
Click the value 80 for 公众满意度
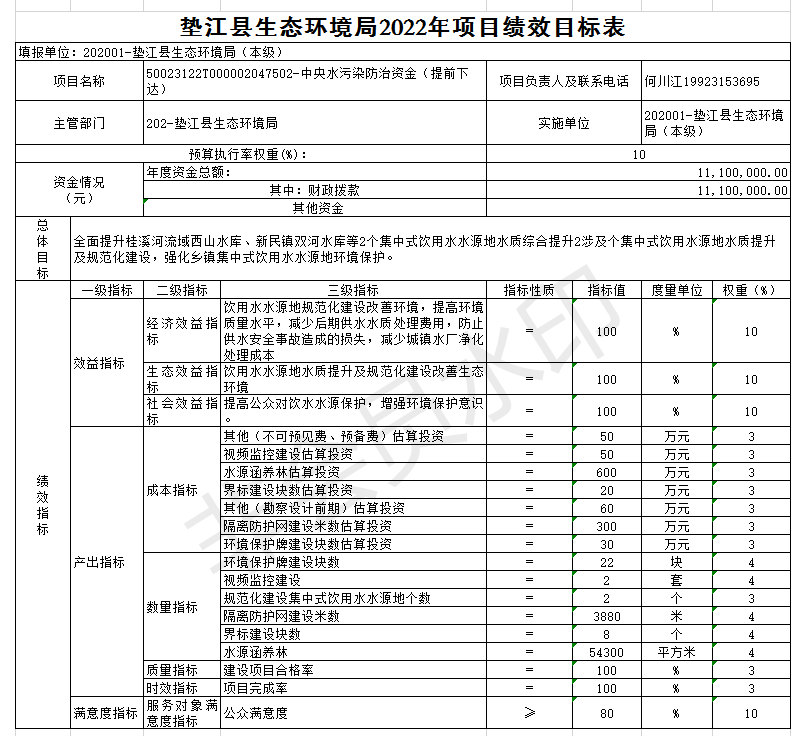(607, 712)
